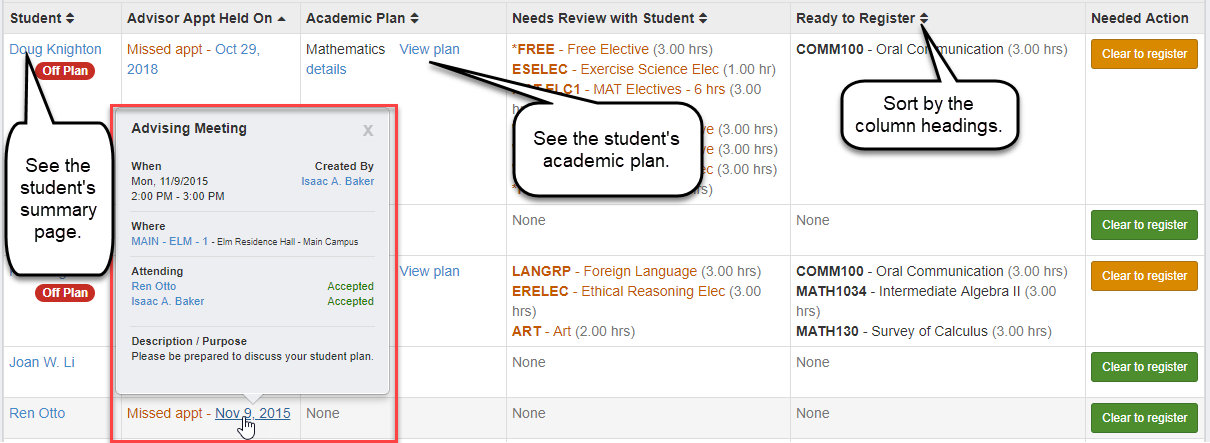
Task: Open Joan W. Li's student page
Action: point(42,362)
